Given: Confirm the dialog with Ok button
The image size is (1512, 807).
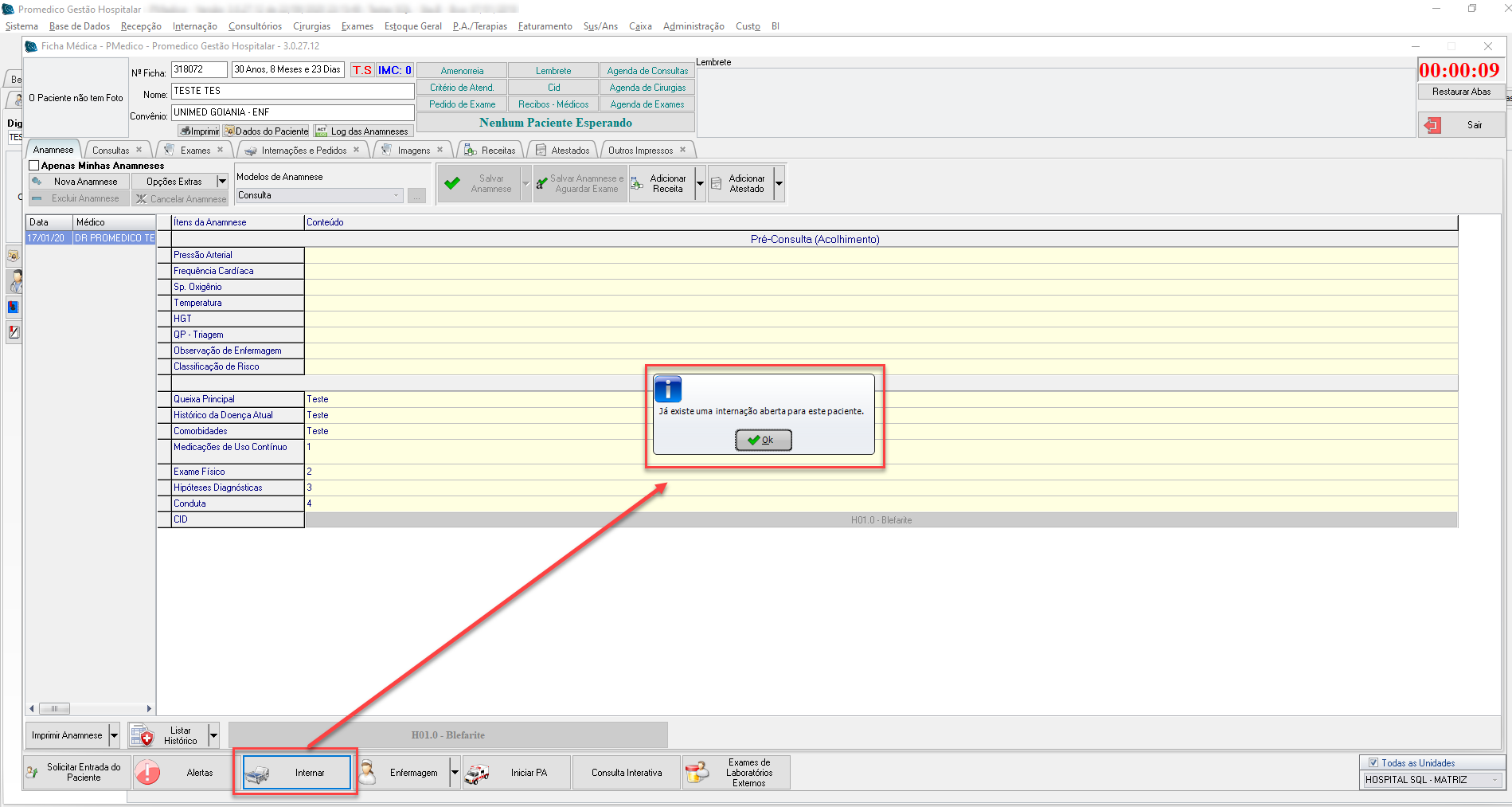Looking at the screenshot, I should point(763,440).
